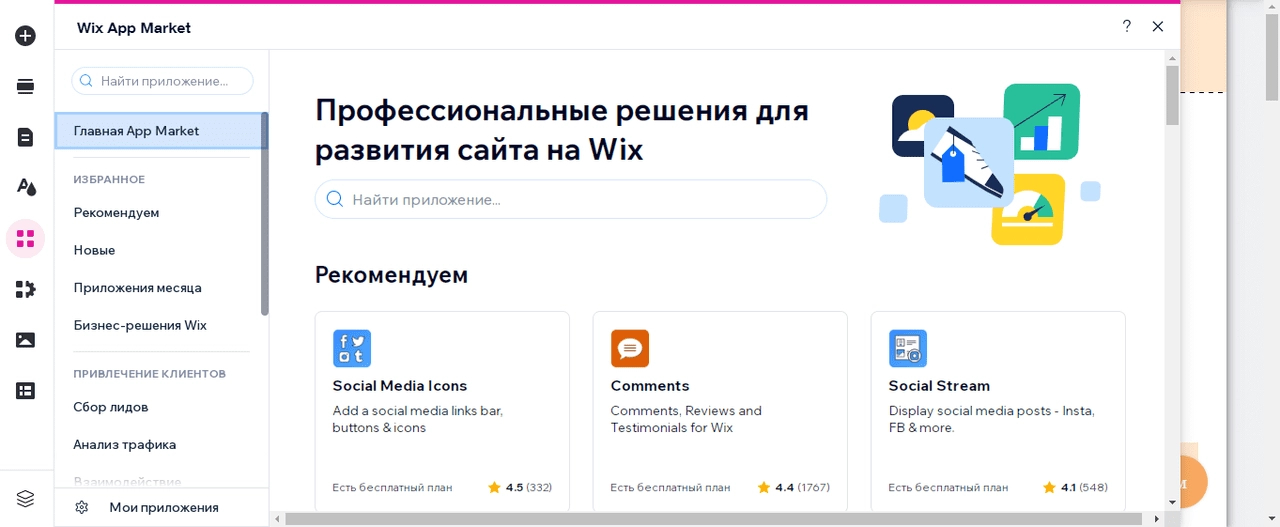Viewport: 1280px width, 527px height.
Task: Open the Comments app title
Action: [650, 386]
